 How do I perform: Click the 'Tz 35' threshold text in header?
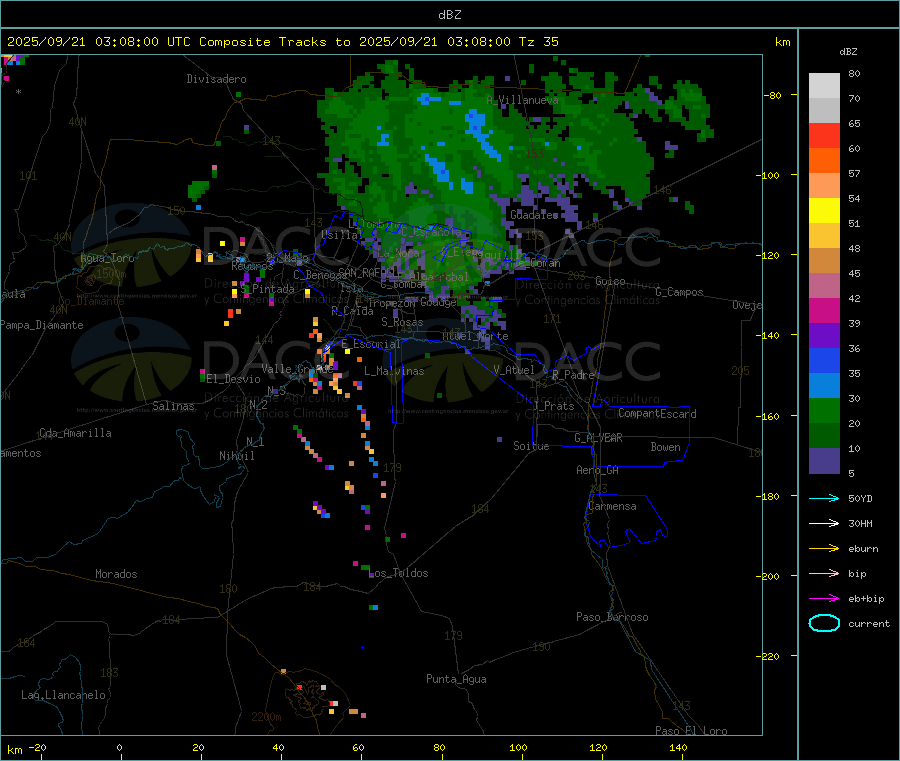pyautogui.click(x=538, y=42)
